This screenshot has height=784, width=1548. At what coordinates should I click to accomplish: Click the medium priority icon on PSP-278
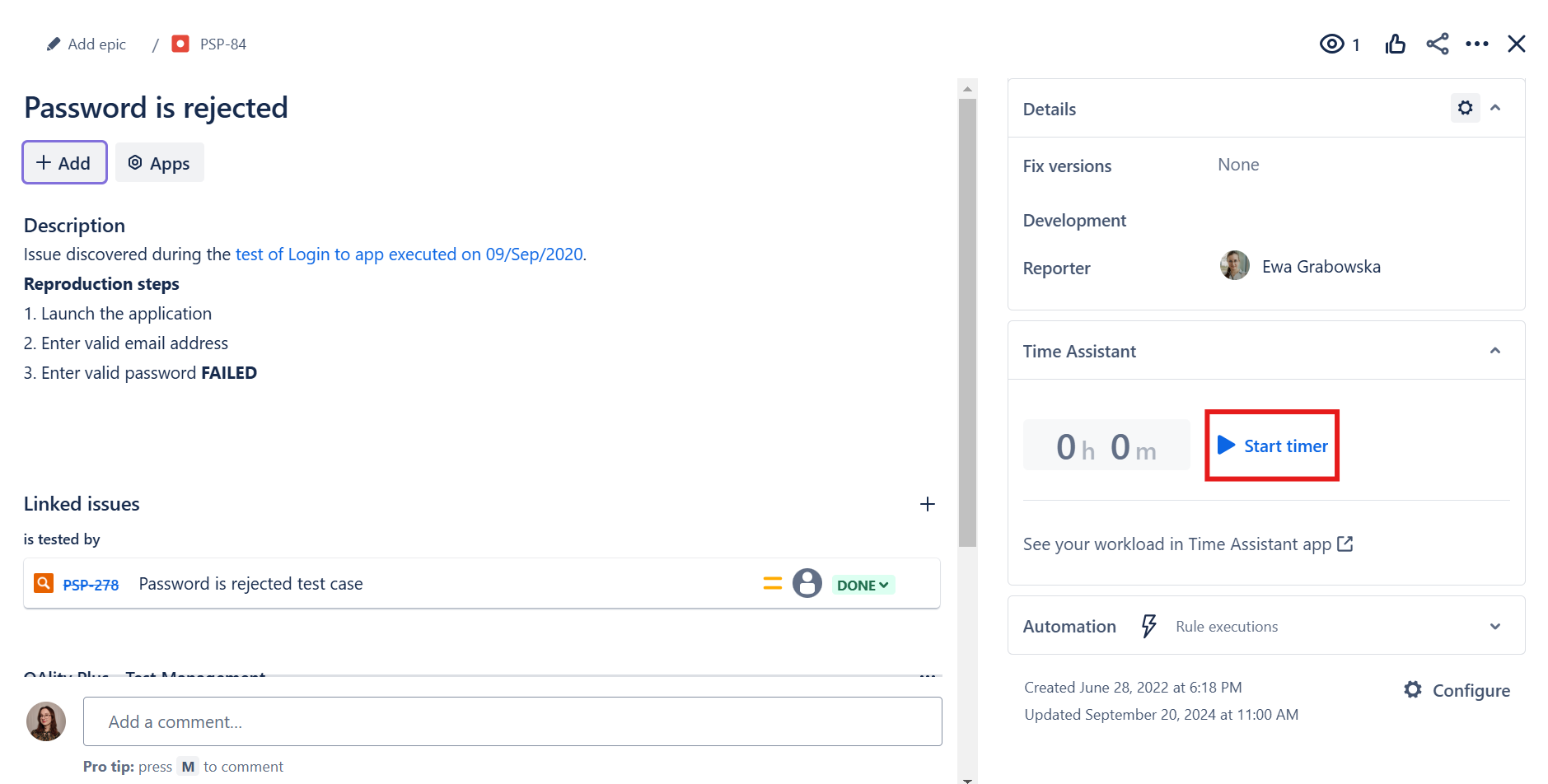point(773,583)
